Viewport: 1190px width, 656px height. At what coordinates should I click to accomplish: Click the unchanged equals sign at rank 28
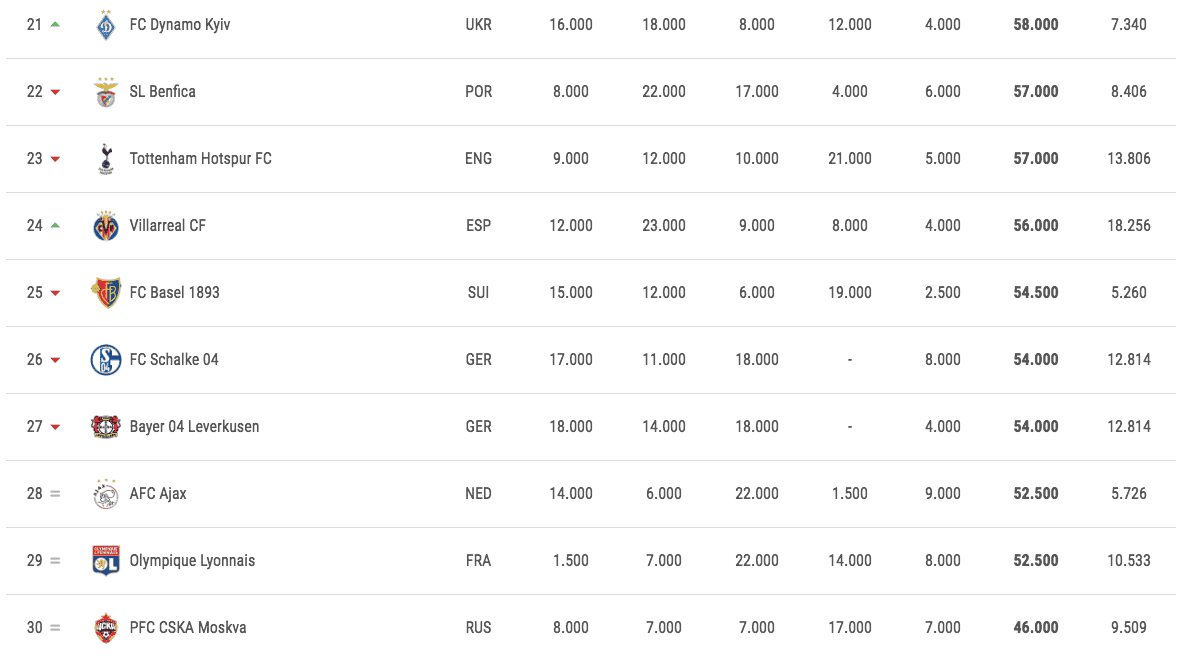pos(55,494)
